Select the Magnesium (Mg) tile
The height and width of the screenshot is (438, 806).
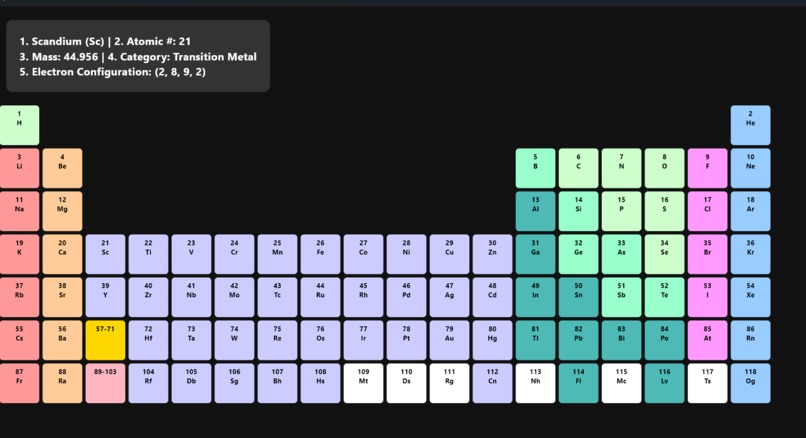click(62, 211)
